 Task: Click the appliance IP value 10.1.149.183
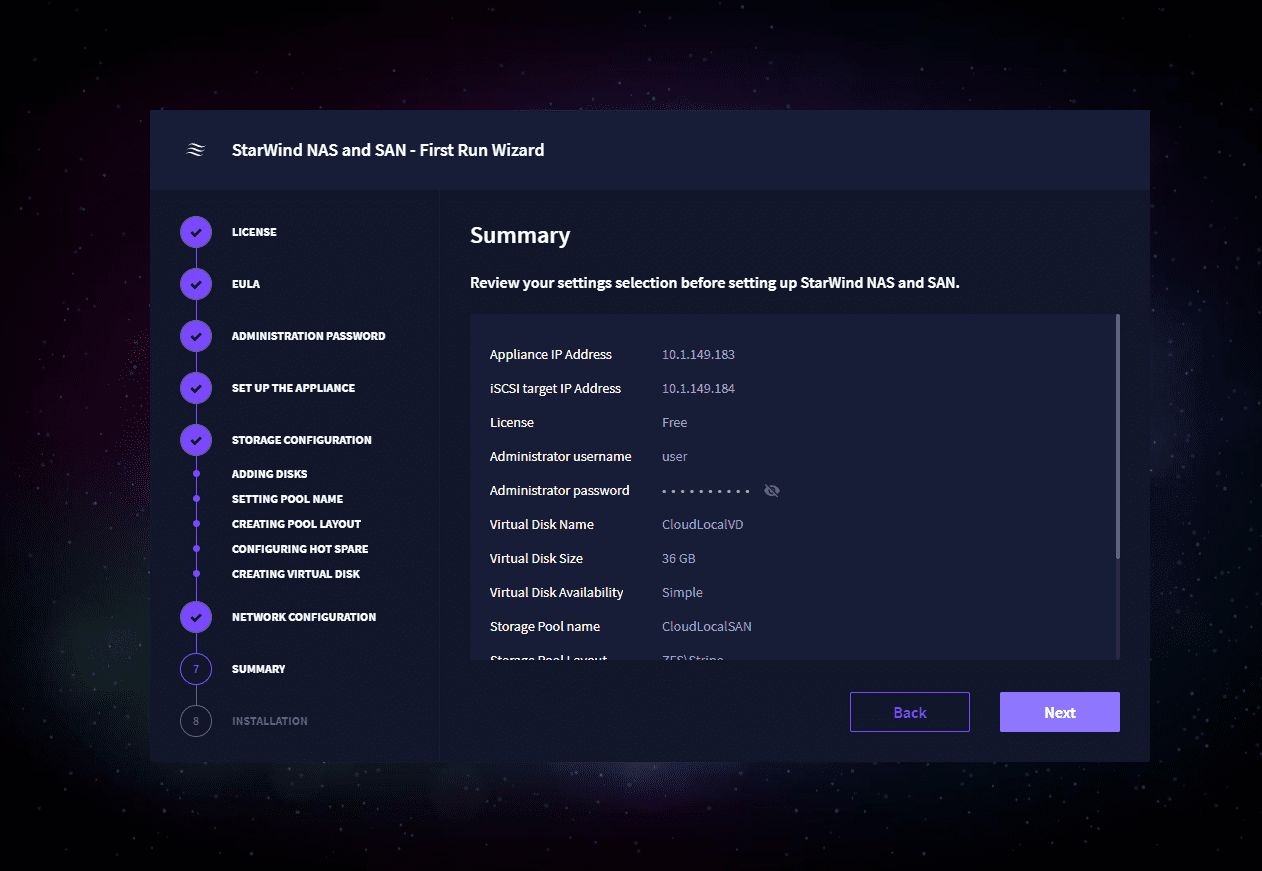click(x=698, y=355)
